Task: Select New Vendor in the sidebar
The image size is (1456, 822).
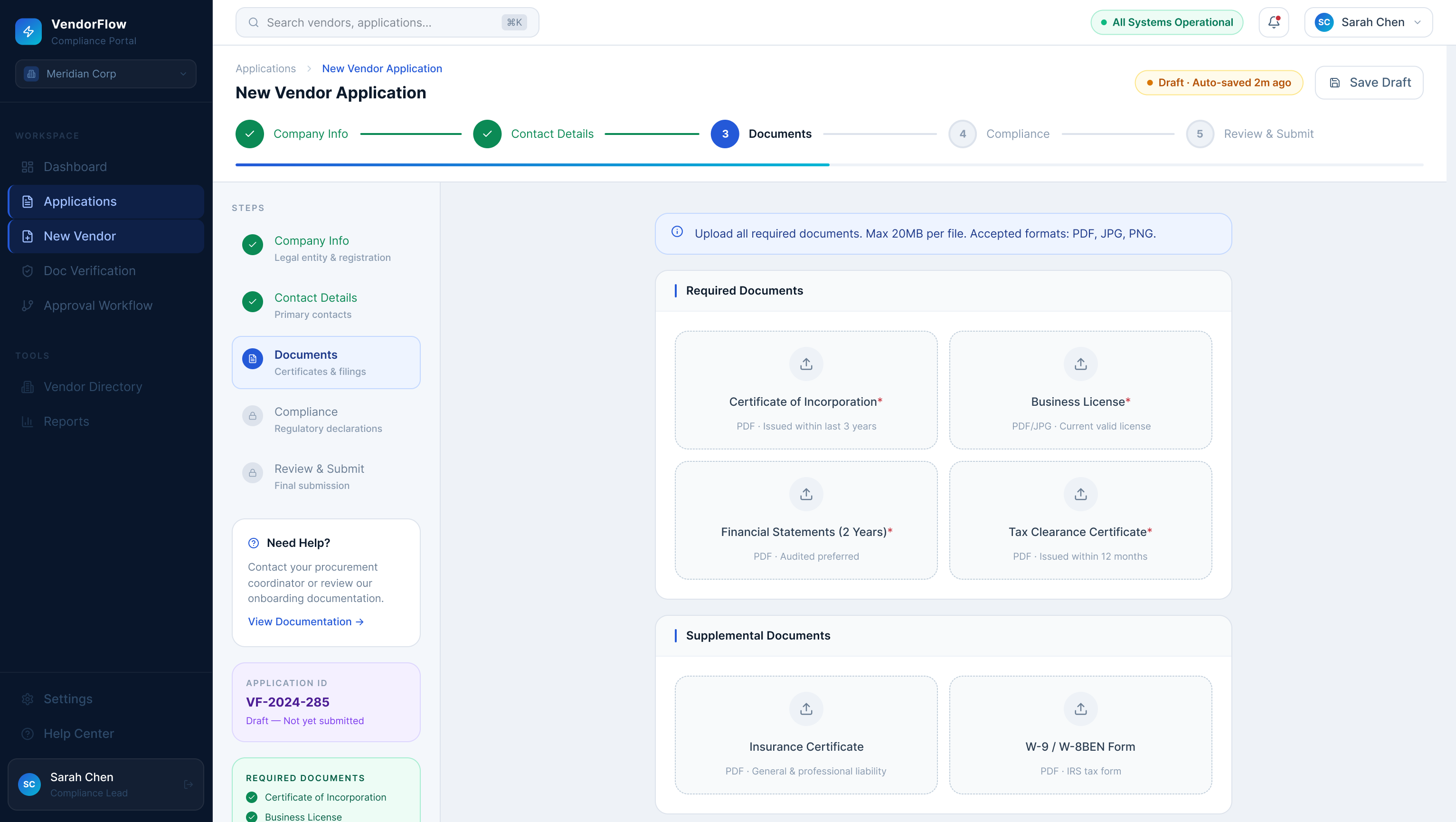Action: tap(106, 236)
